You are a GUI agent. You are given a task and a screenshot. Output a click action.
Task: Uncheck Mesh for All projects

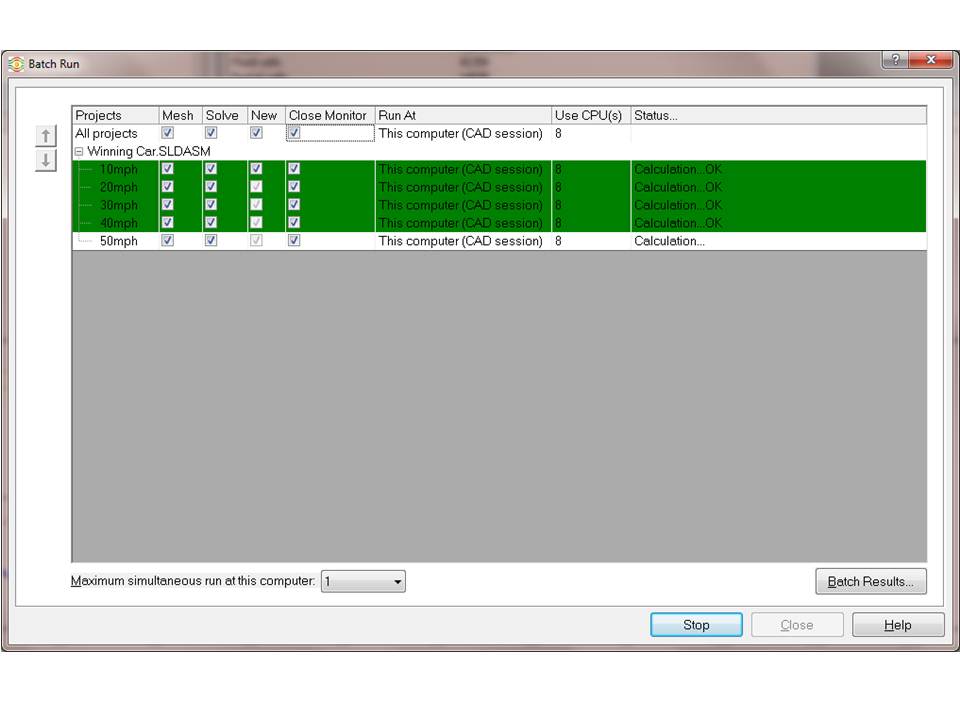[167, 133]
